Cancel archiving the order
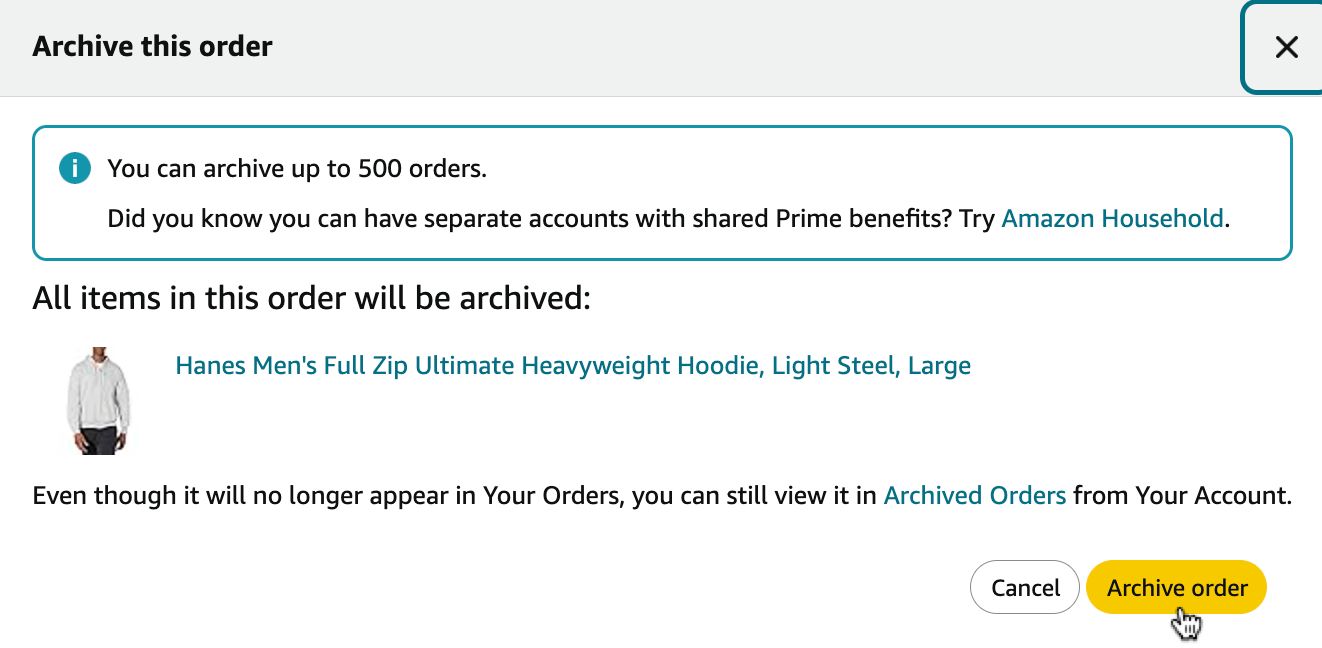 point(1025,587)
